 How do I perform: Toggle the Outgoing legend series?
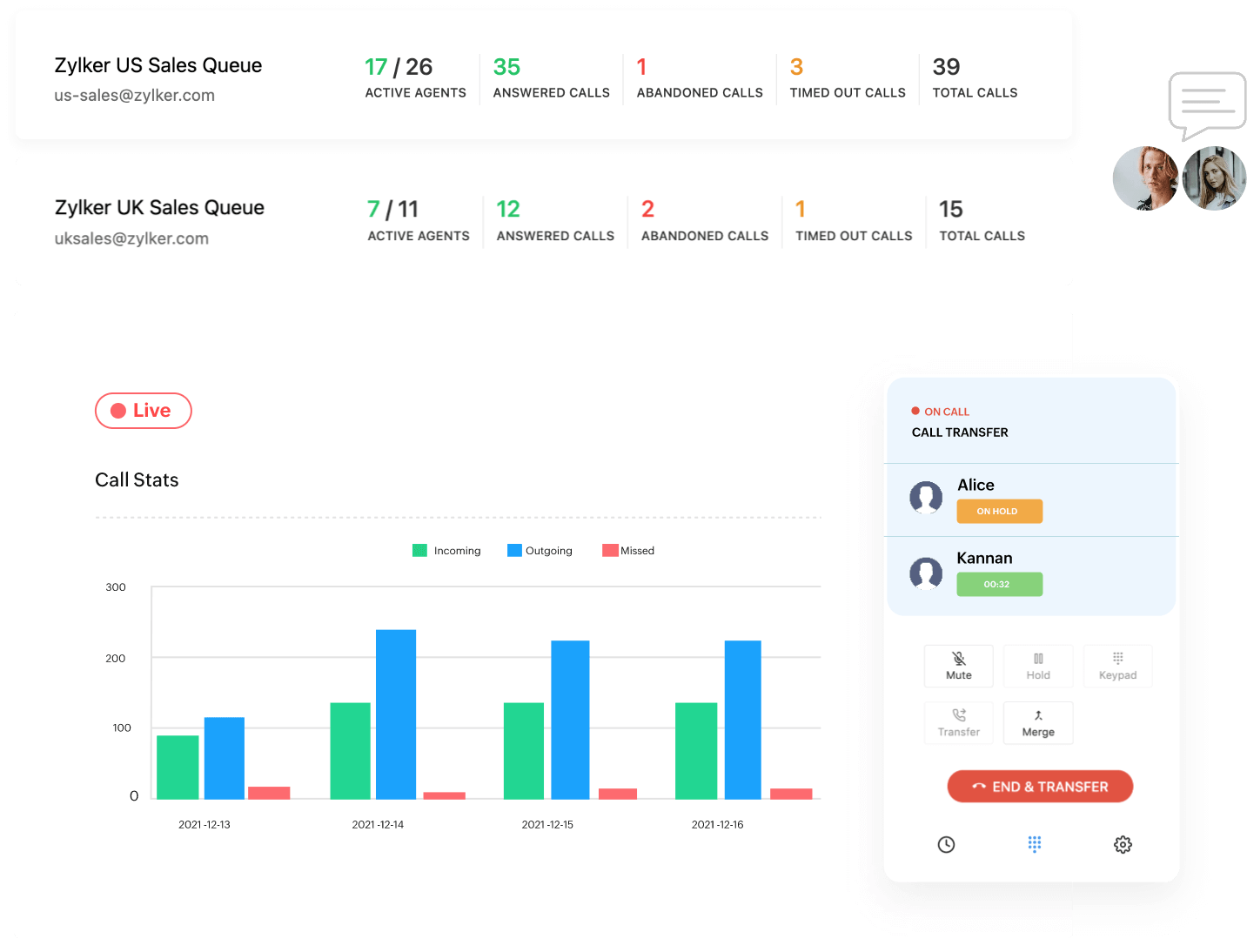coord(540,551)
